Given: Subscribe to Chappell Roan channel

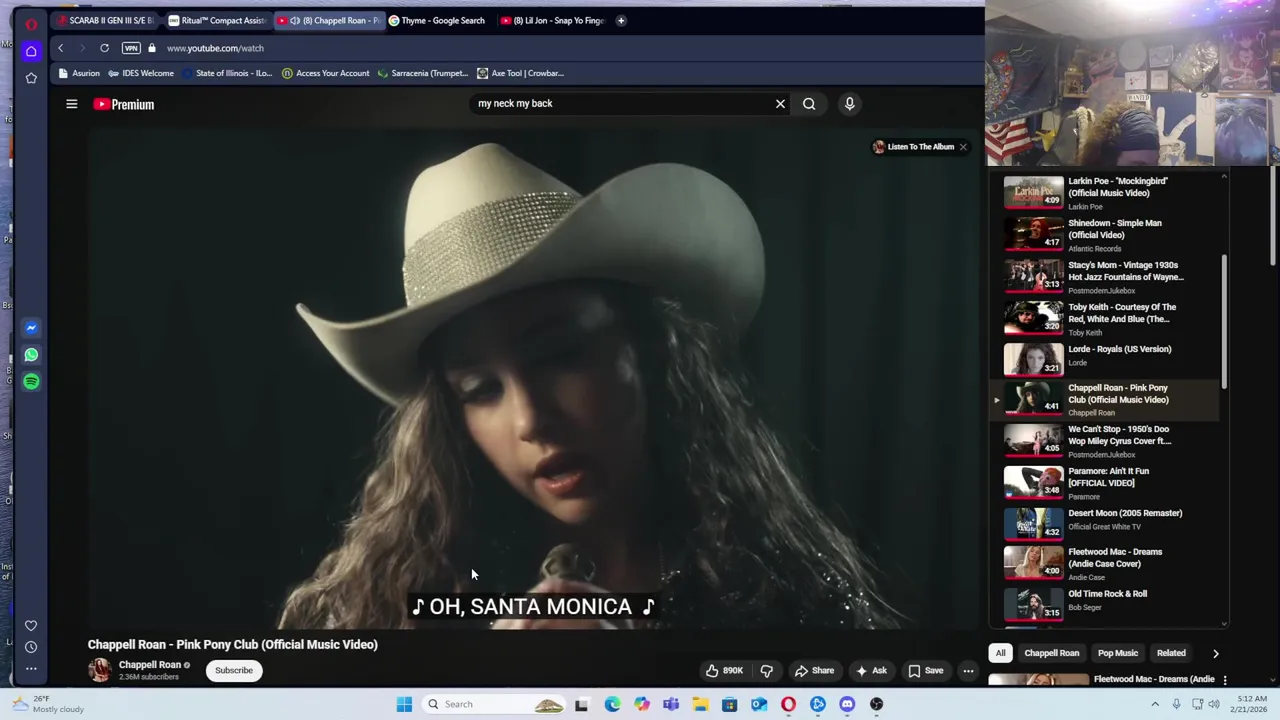Looking at the screenshot, I should point(234,671).
